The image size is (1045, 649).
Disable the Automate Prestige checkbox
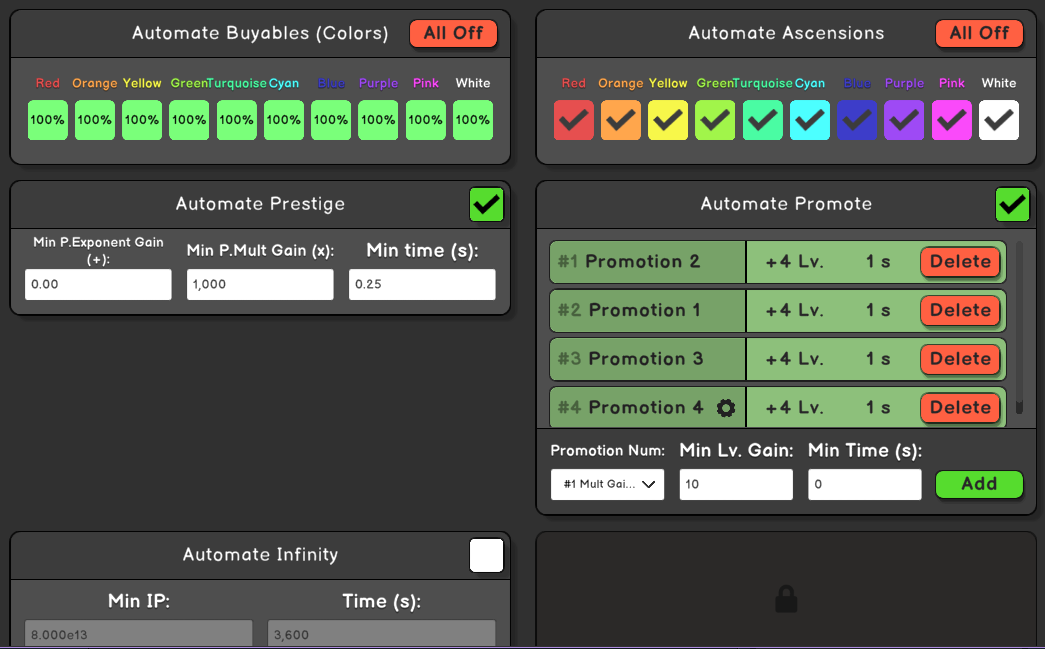487,205
